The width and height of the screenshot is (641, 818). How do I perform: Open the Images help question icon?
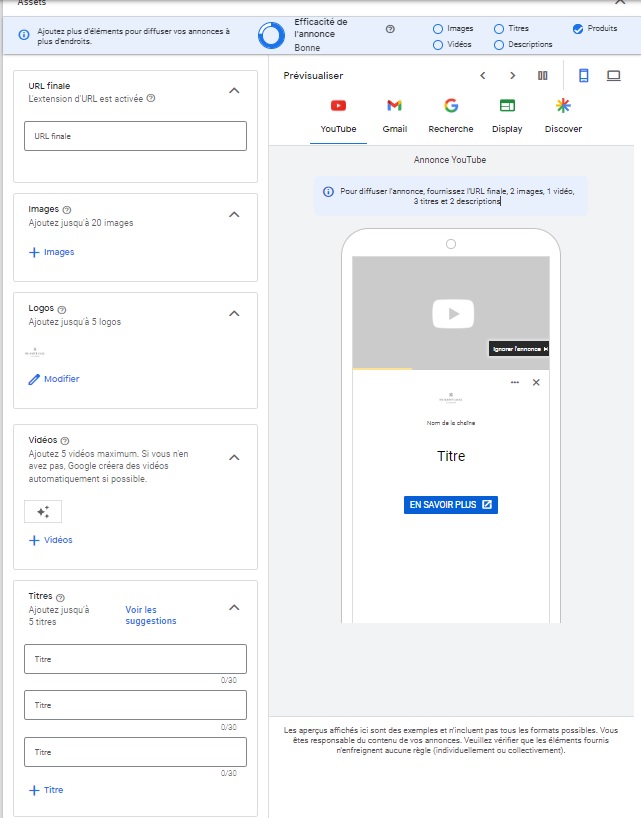(x=67, y=210)
